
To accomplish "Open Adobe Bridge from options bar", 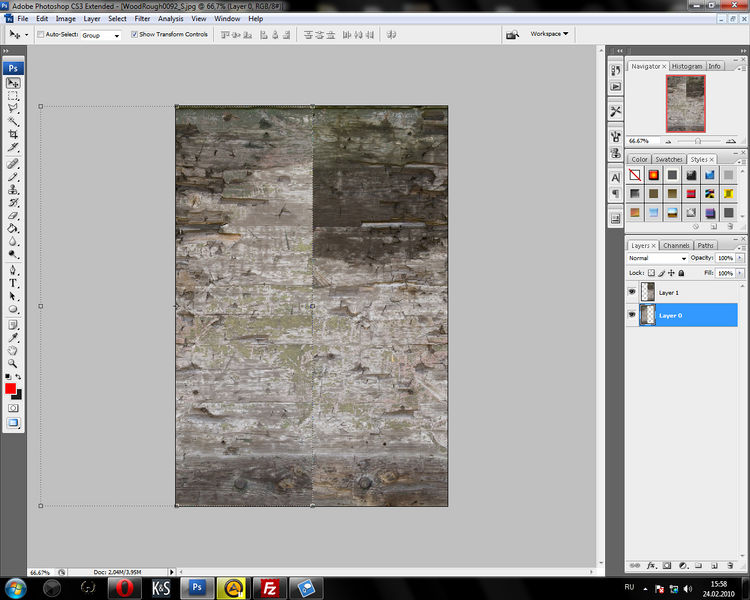I will click(512, 34).
